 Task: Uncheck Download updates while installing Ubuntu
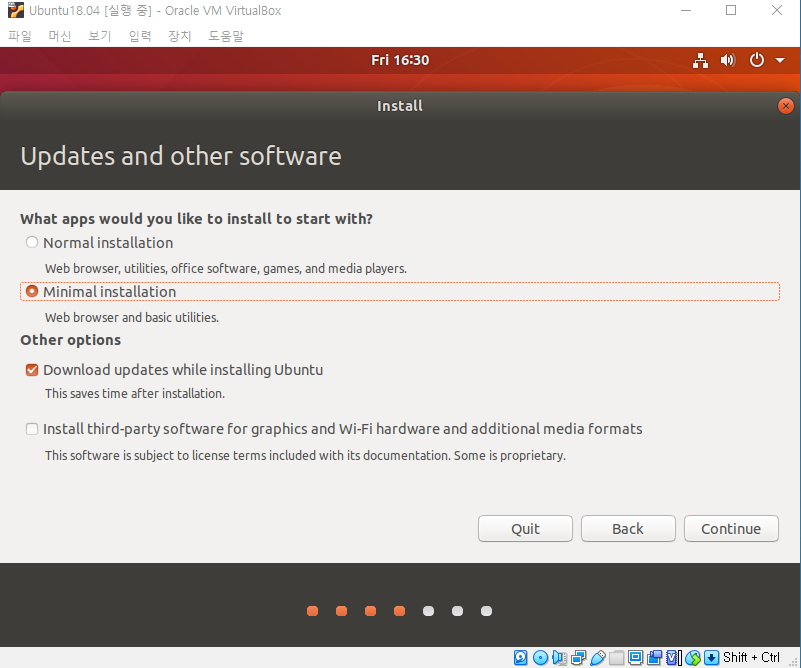(32, 370)
